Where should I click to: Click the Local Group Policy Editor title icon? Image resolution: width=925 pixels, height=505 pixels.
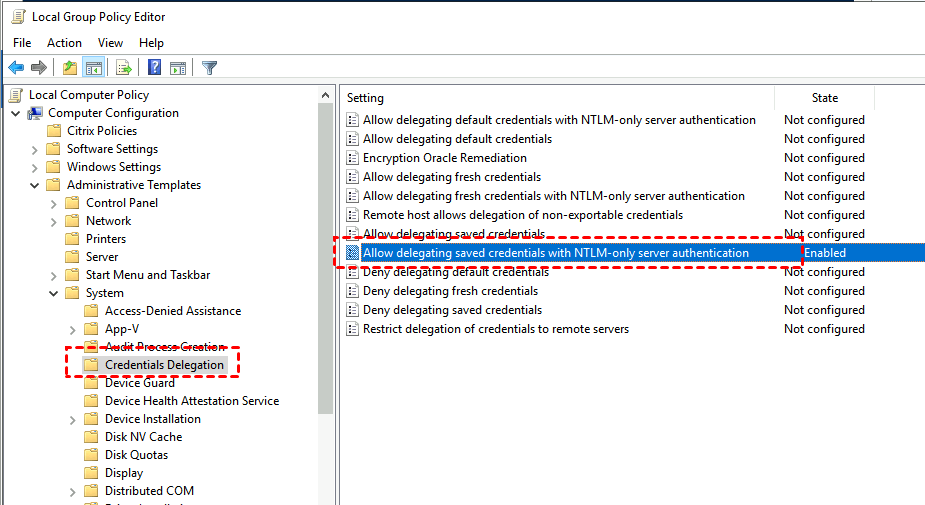click(18, 17)
